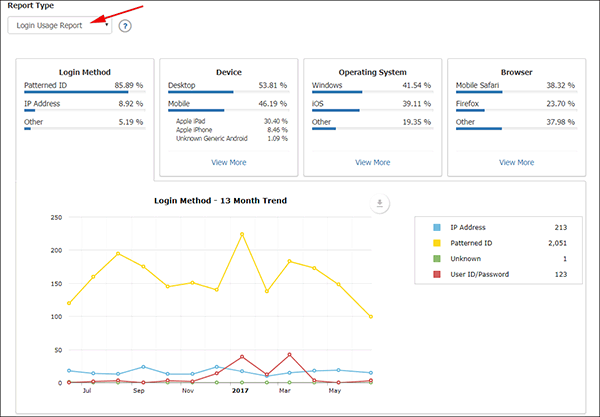600x417 pixels.
Task: Click the 19.35 % Operating System Other value
Action: click(416, 122)
